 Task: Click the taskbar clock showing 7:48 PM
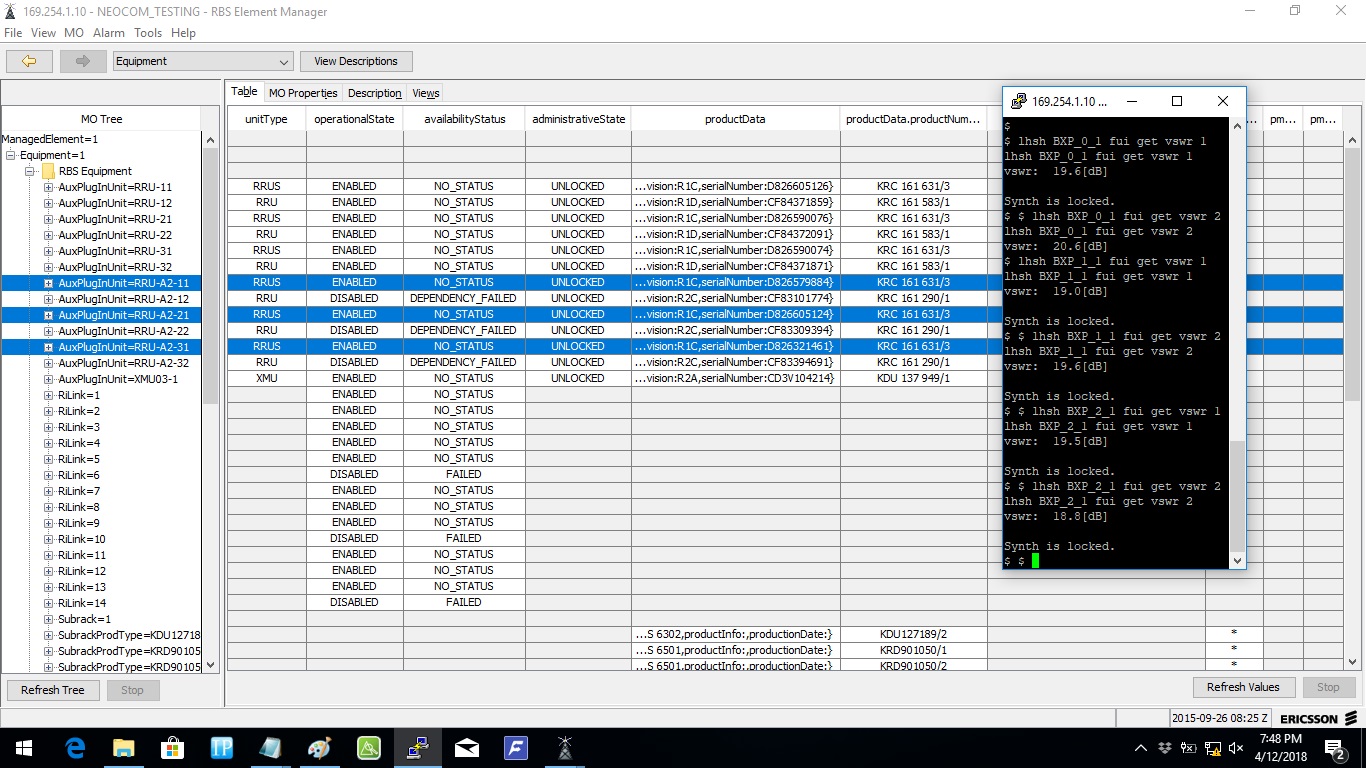click(1283, 748)
